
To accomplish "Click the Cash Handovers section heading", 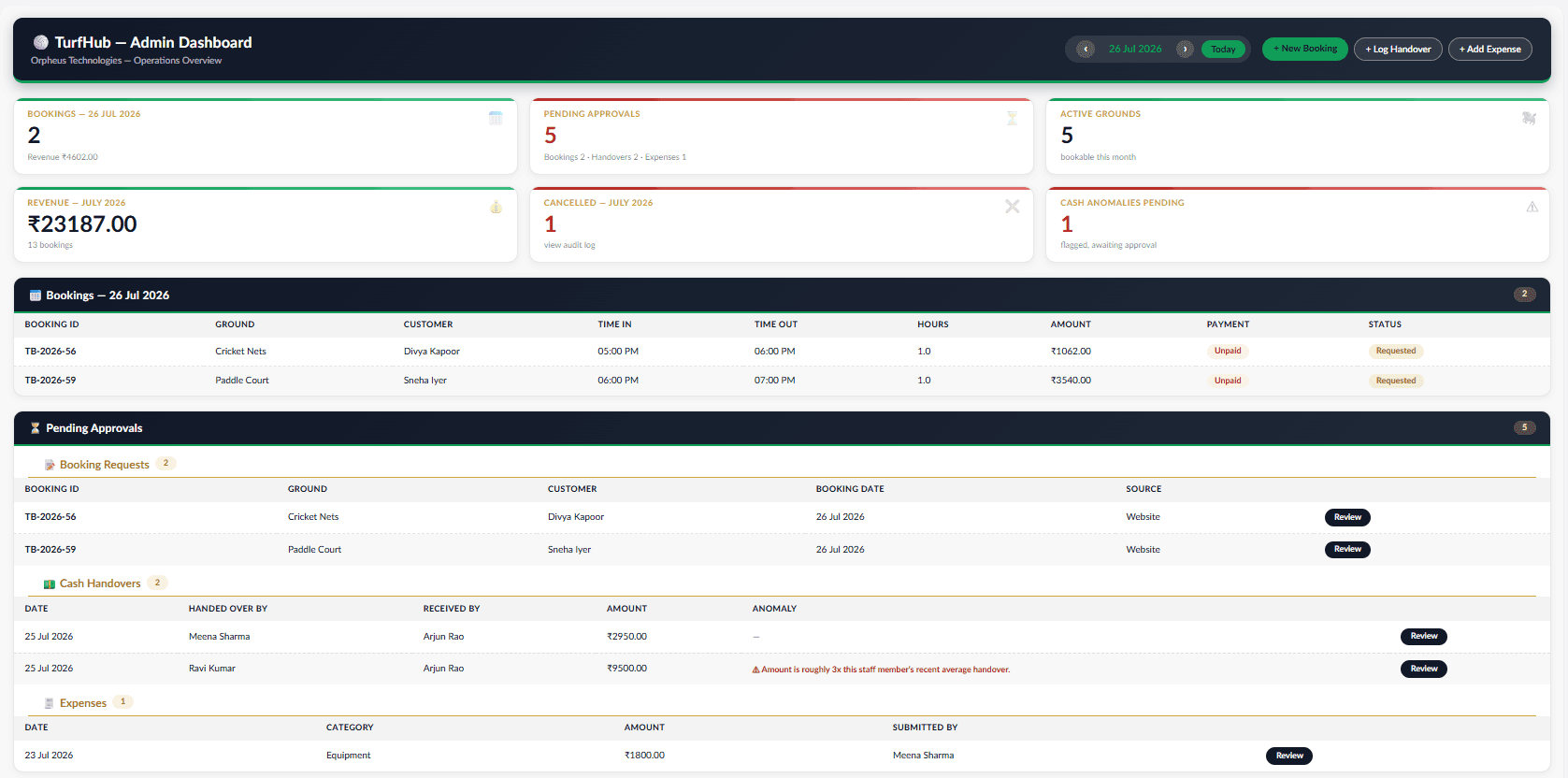I will [x=100, y=583].
